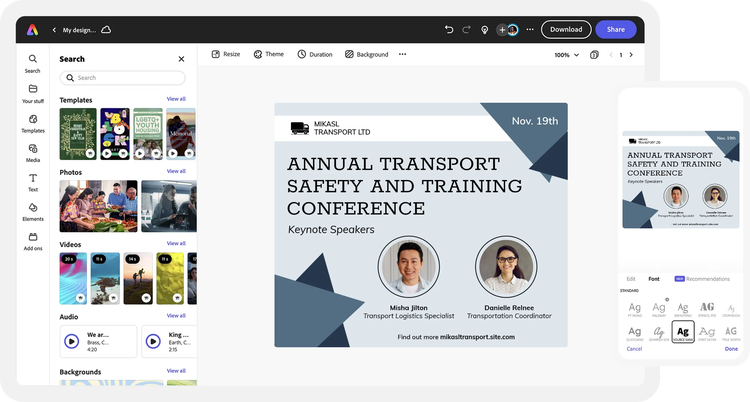Play the first audio track preview
Screen dimensions: 750x402
click(x=72, y=341)
